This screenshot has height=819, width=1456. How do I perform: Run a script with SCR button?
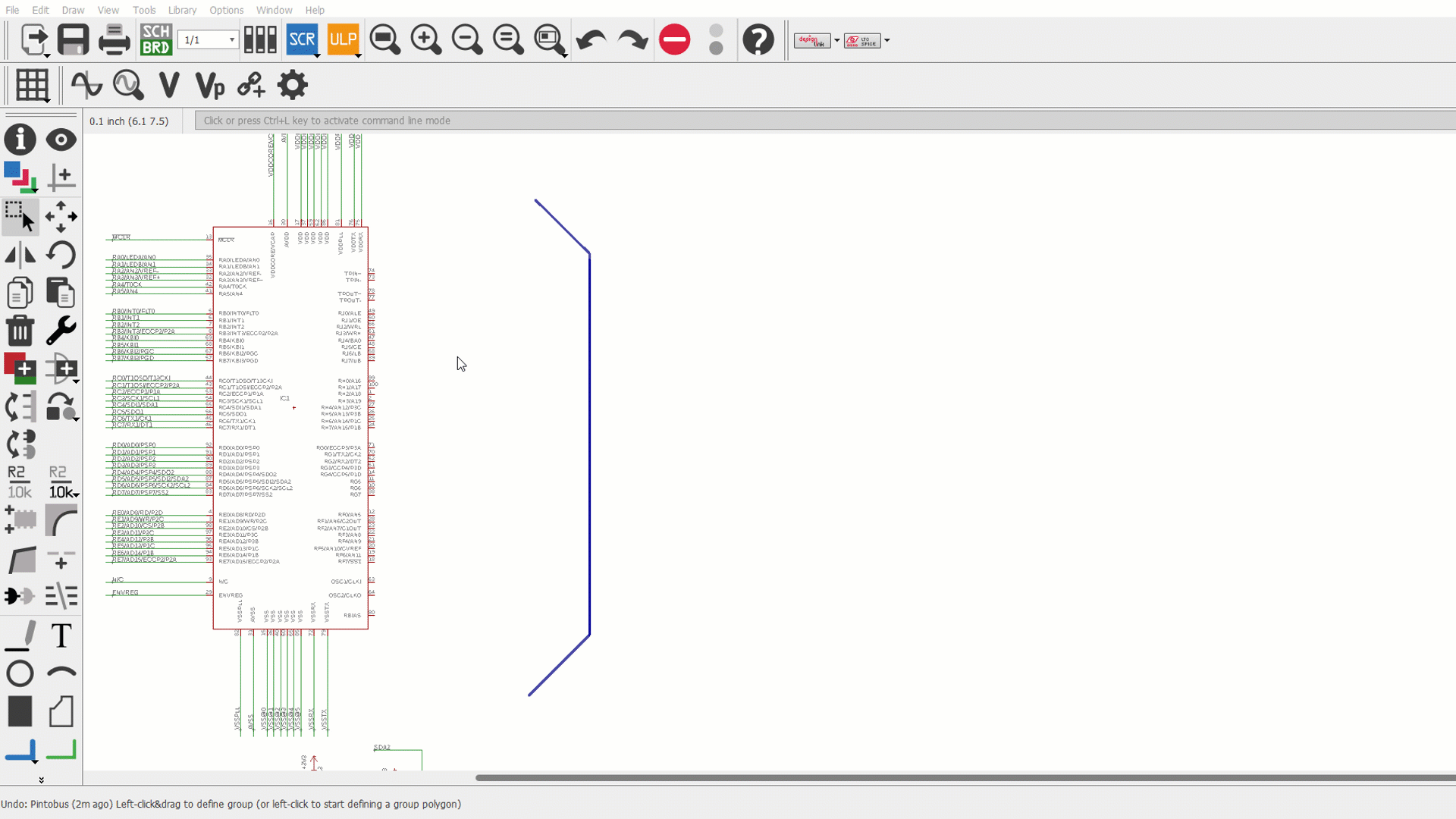click(302, 39)
